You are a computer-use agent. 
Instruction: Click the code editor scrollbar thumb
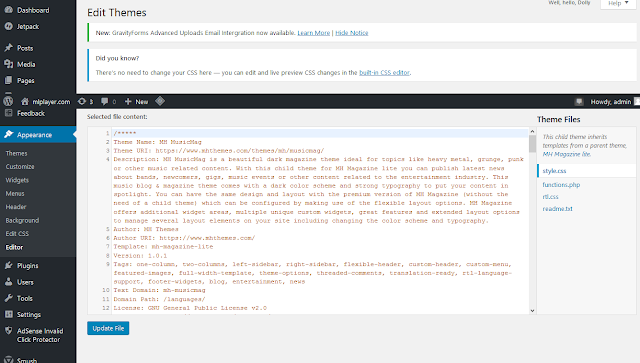[x=532, y=144]
